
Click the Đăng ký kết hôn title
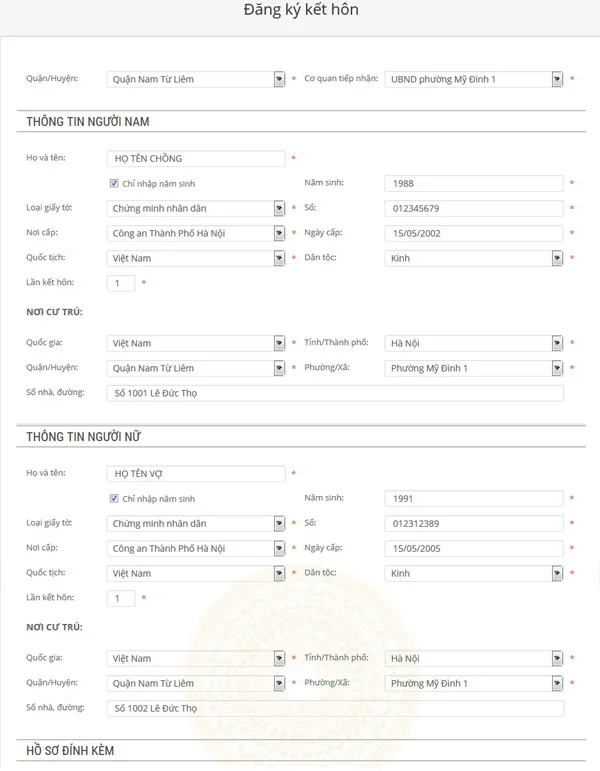coord(301,10)
